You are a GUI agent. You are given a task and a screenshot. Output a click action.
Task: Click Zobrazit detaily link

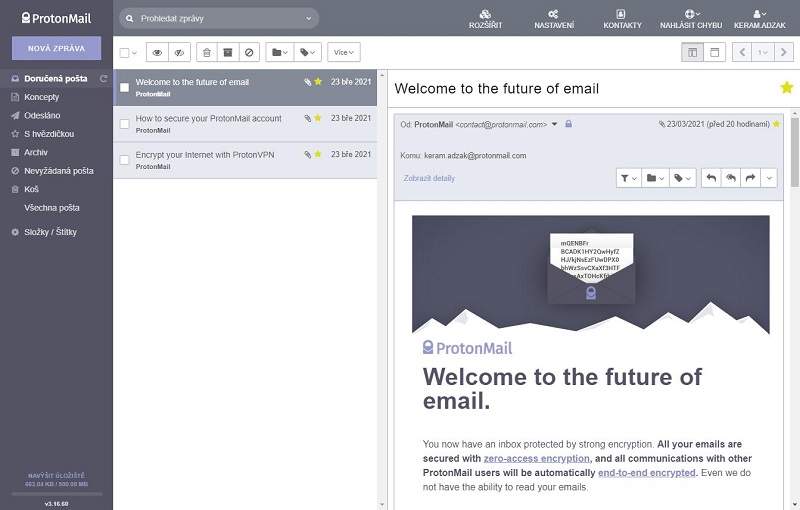(x=429, y=178)
